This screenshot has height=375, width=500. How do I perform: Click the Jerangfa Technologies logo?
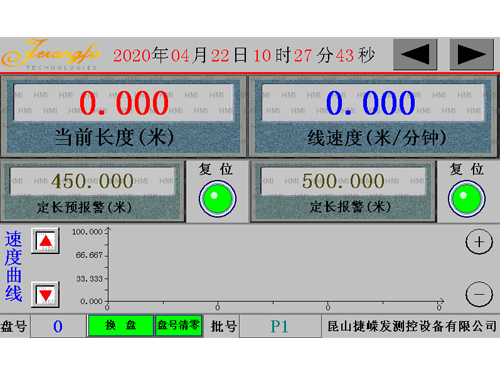51,54
